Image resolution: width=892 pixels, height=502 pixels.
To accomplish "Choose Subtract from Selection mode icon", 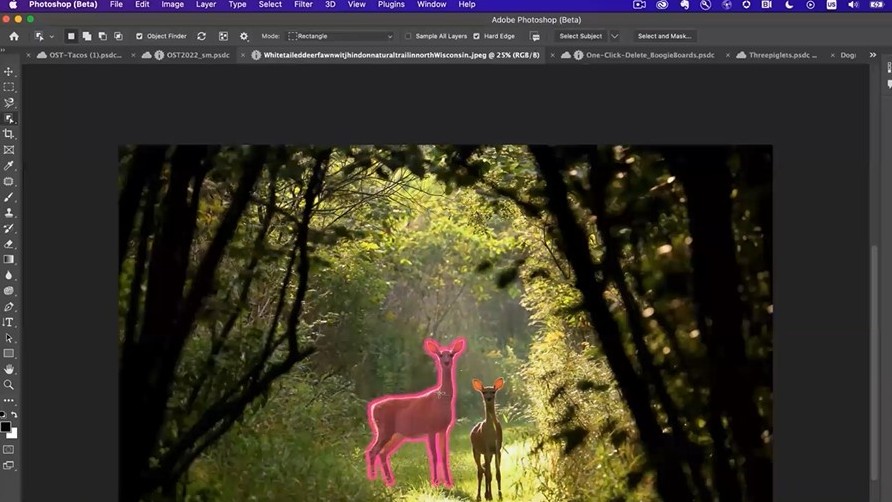I will (102, 36).
